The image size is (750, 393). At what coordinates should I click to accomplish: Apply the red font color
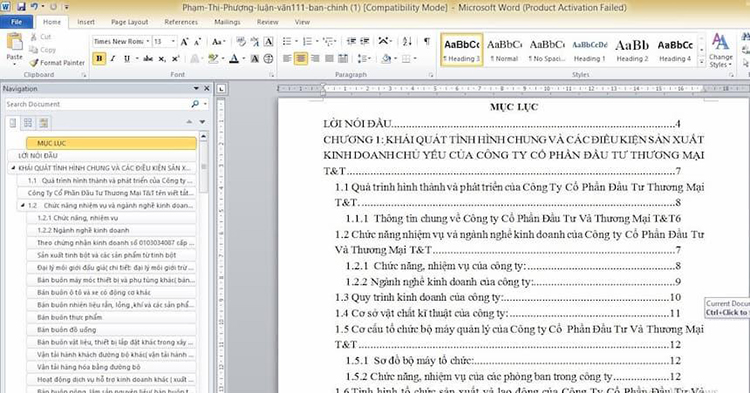click(234, 59)
